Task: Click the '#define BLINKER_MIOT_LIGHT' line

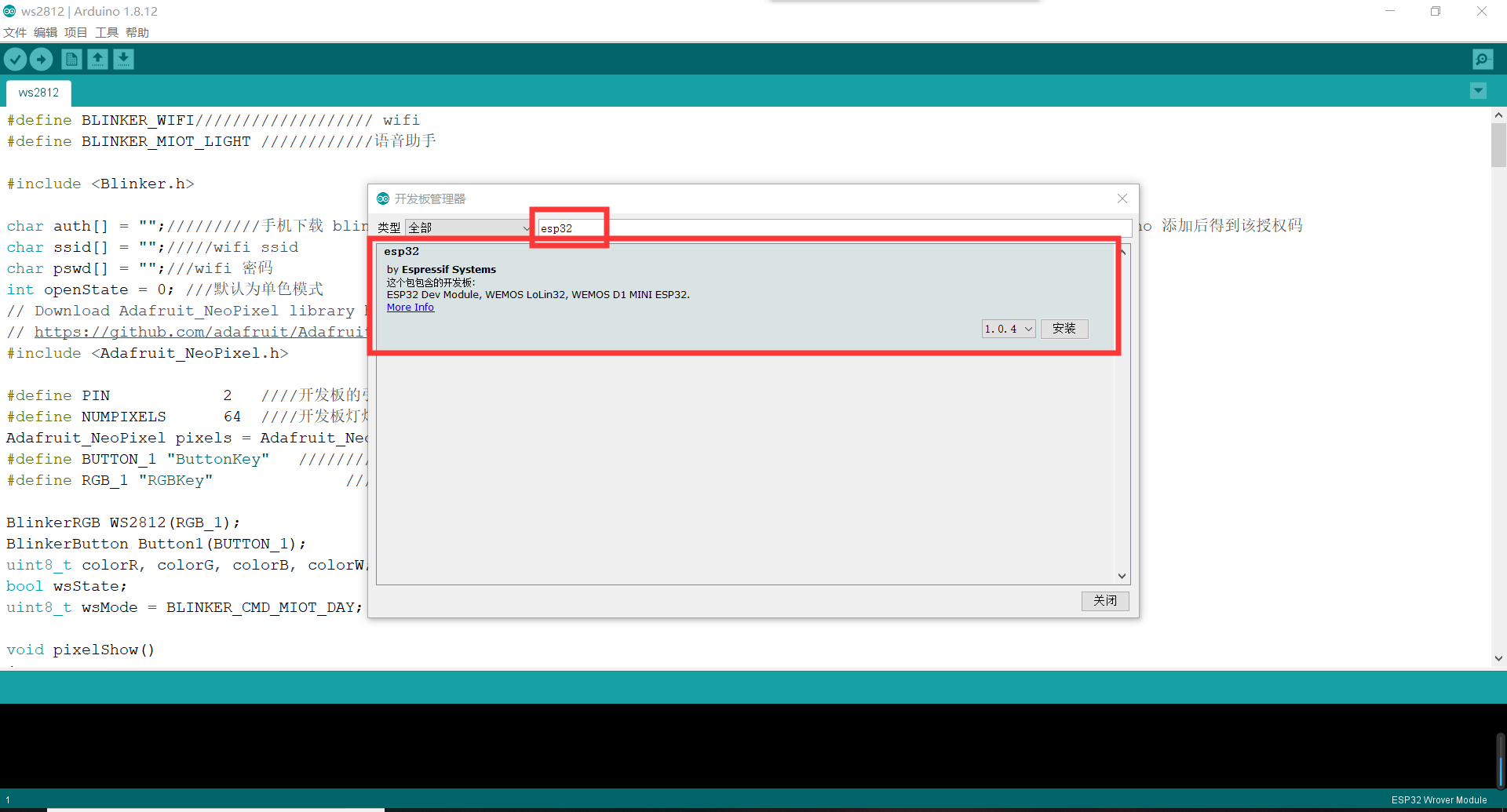Action: pos(221,141)
